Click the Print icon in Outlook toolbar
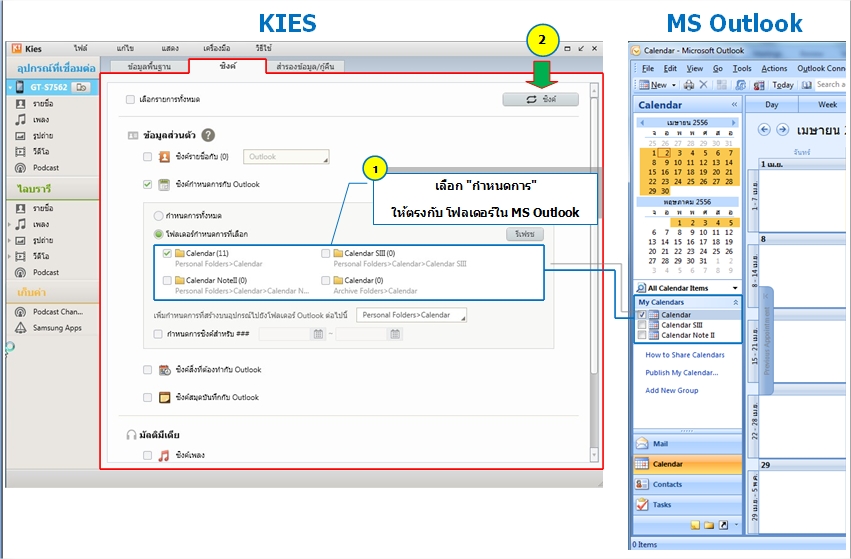Viewport: 851px width, 559px height. pos(689,85)
